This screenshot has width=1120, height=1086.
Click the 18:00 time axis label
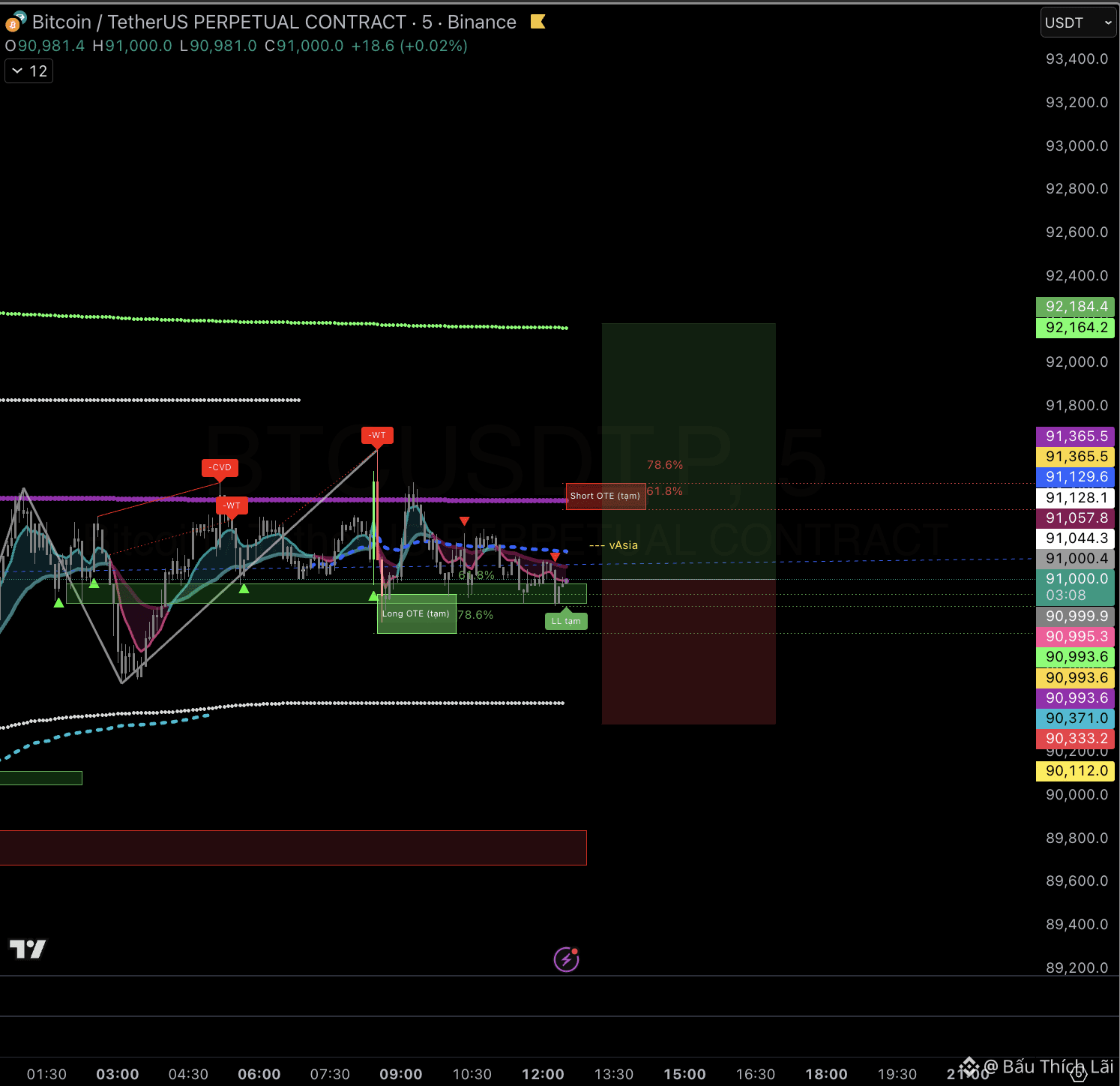(826, 1074)
